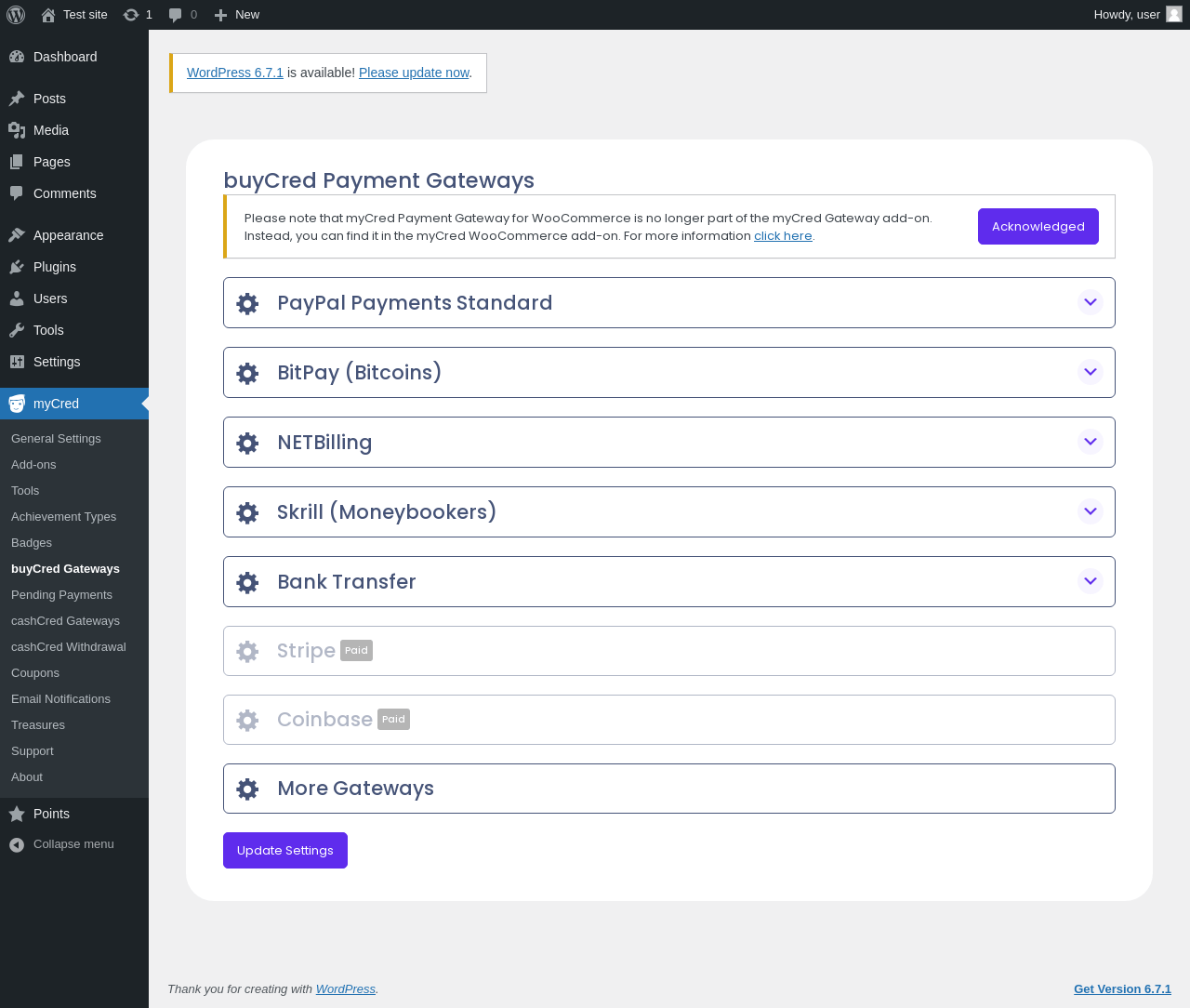Click the Paid badge next to Coinbase
The image size is (1190, 1008).
pos(393,720)
